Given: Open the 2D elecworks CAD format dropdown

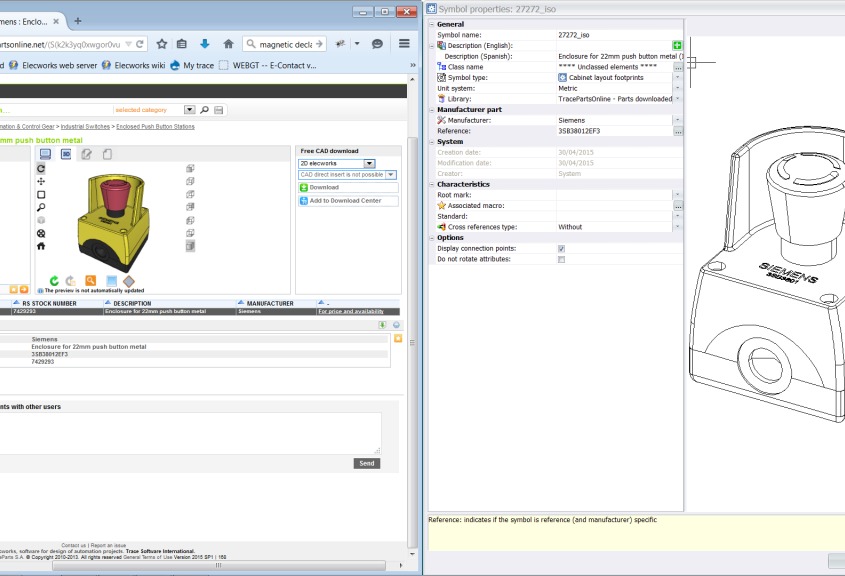Looking at the screenshot, I should coord(369,163).
